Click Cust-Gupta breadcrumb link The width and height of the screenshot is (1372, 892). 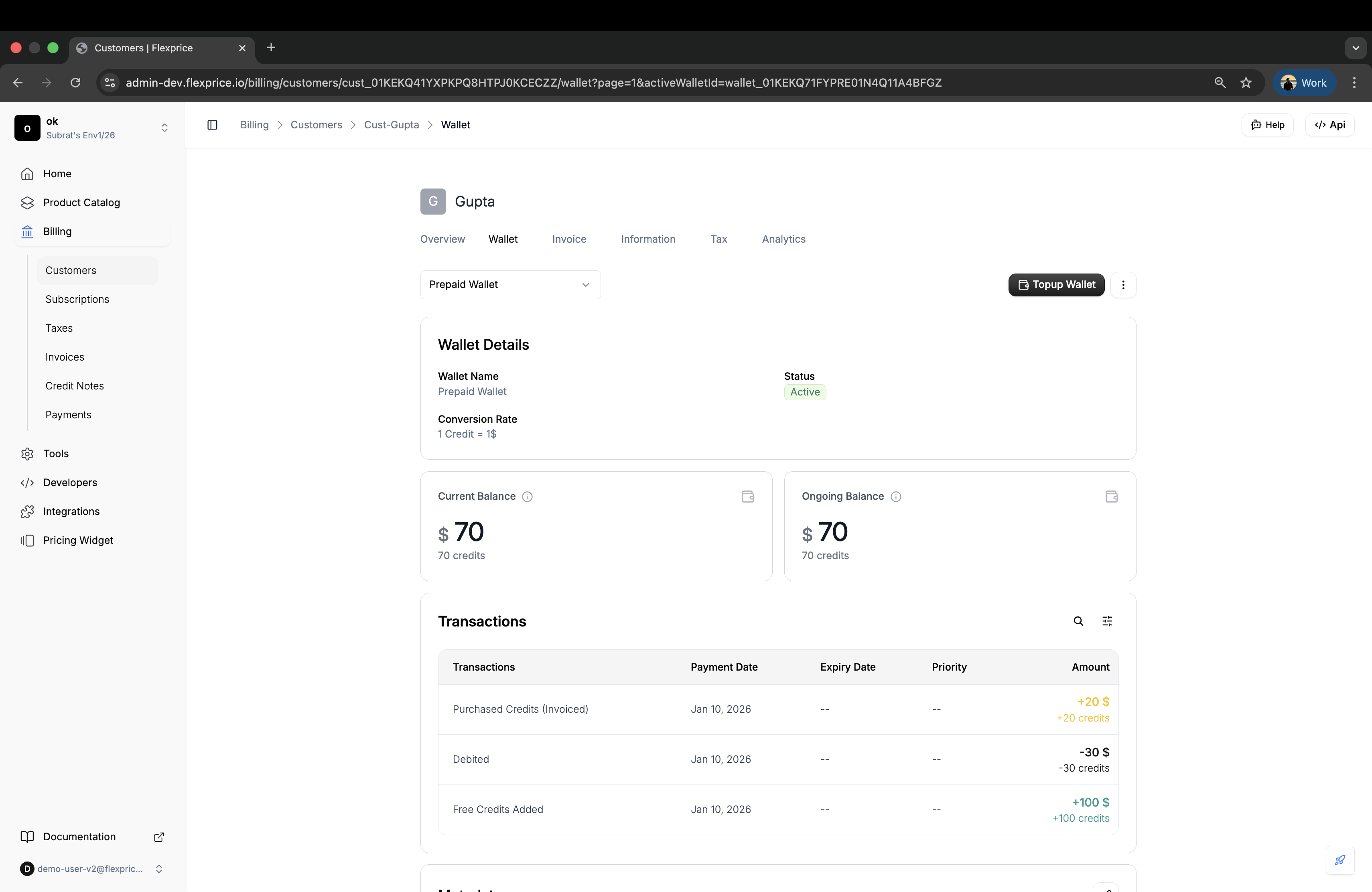pos(392,125)
